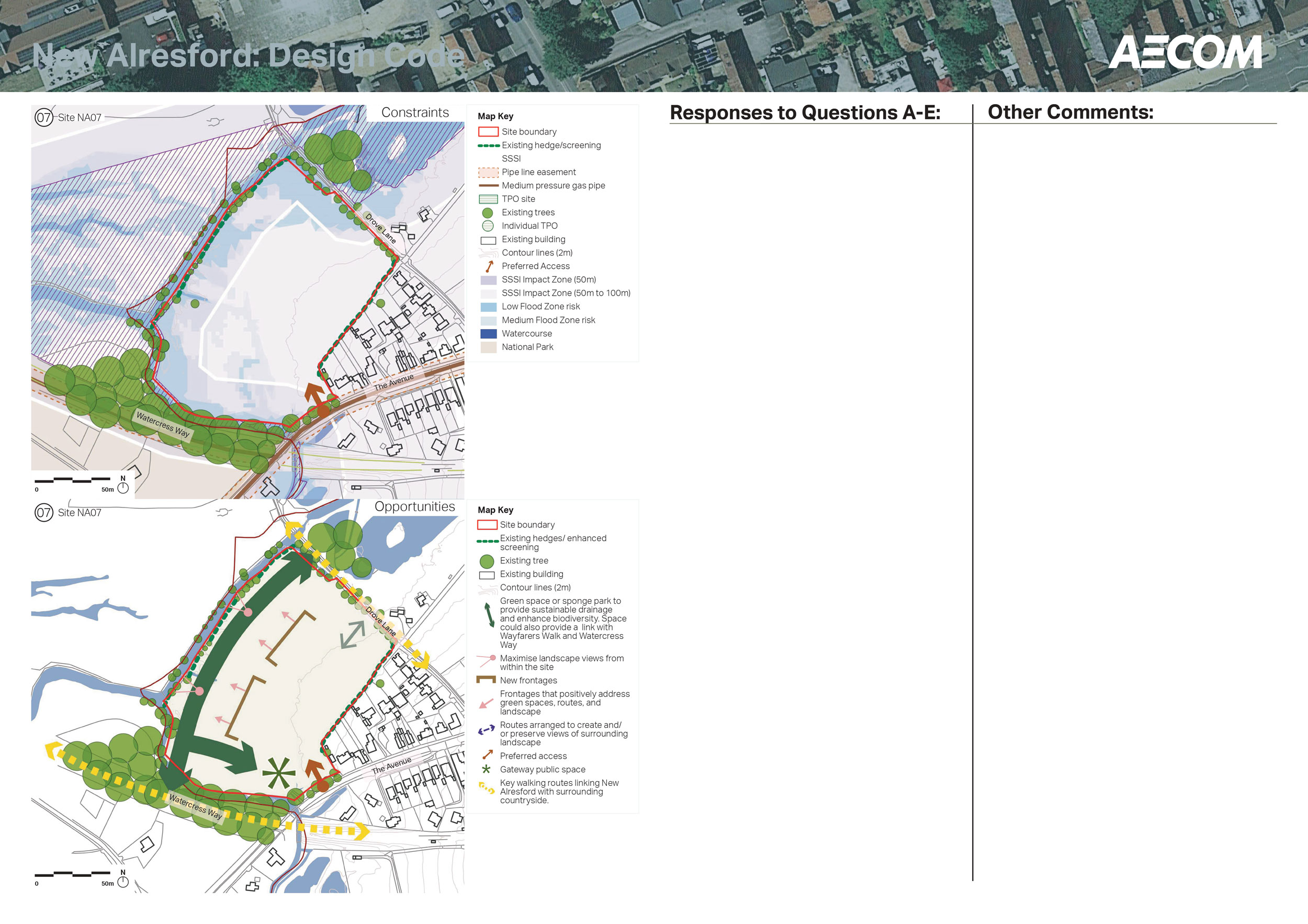Click the National Park beige swatch
The width and height of the screenshot is (1308, 924).
click(488, 347)
